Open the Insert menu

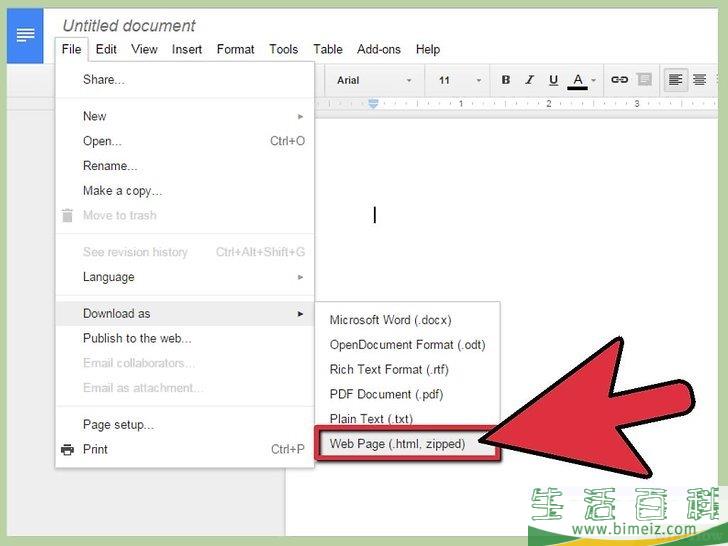(x=187, y=49)
